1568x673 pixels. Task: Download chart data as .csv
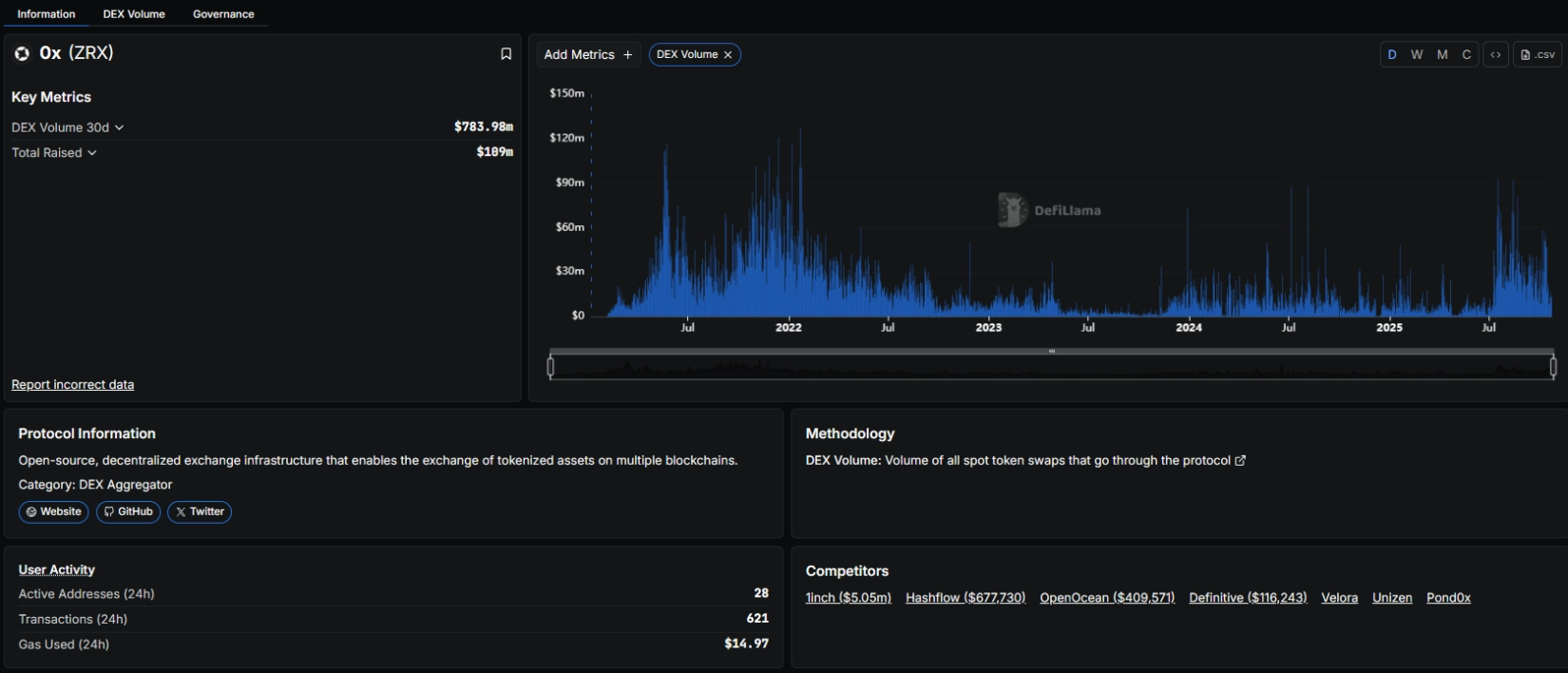[1538, 55]
